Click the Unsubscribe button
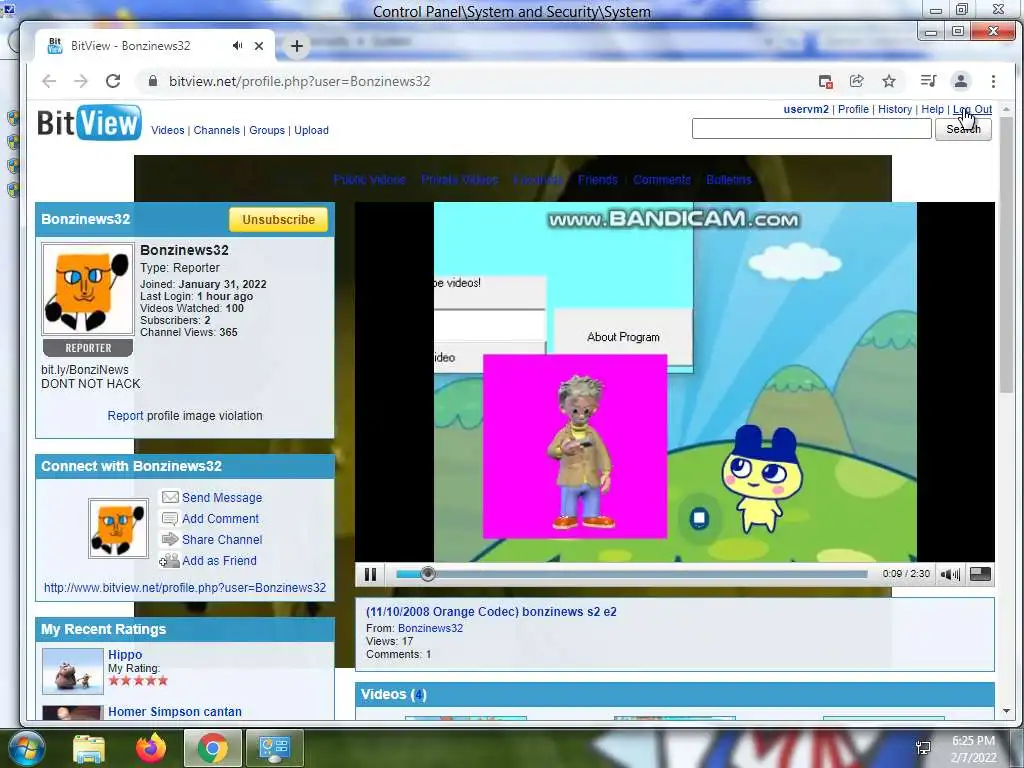Image resolution: width=1024 pixels, height=768 pixels. 279,219
